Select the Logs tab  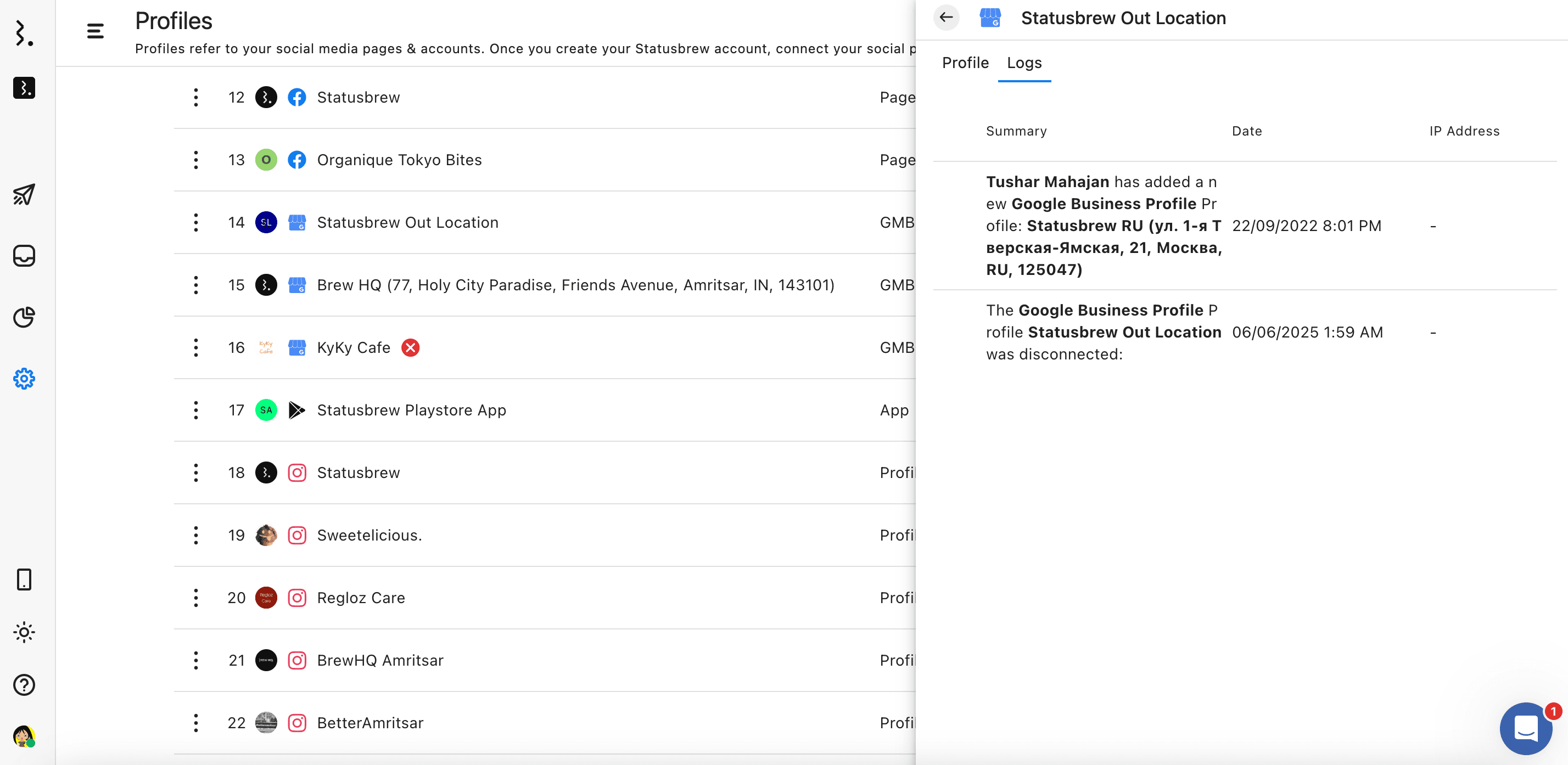(1024, 63)
